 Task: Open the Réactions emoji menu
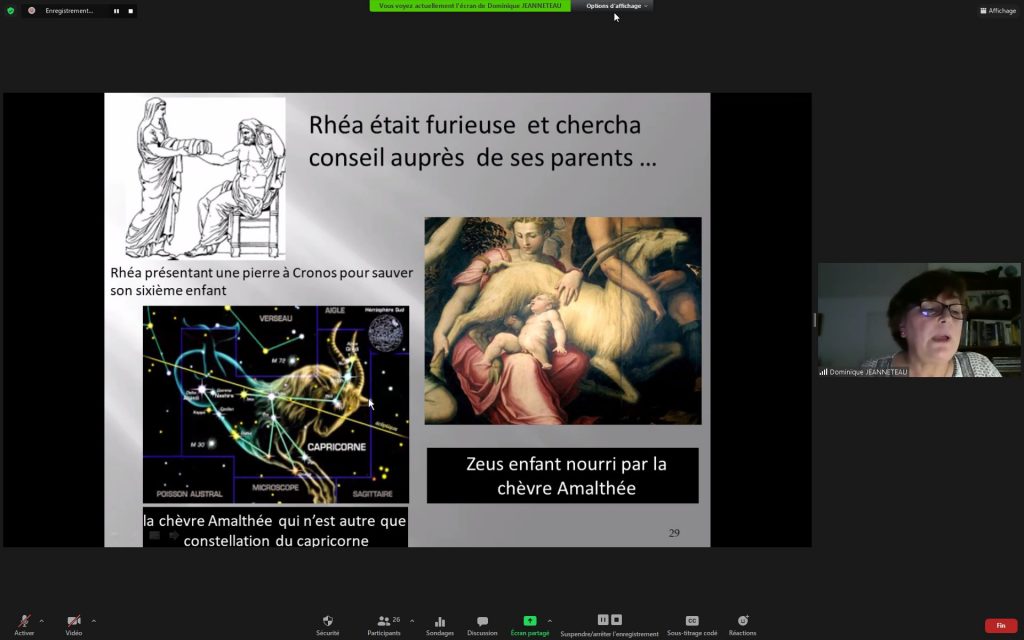[x=743, y=625]
